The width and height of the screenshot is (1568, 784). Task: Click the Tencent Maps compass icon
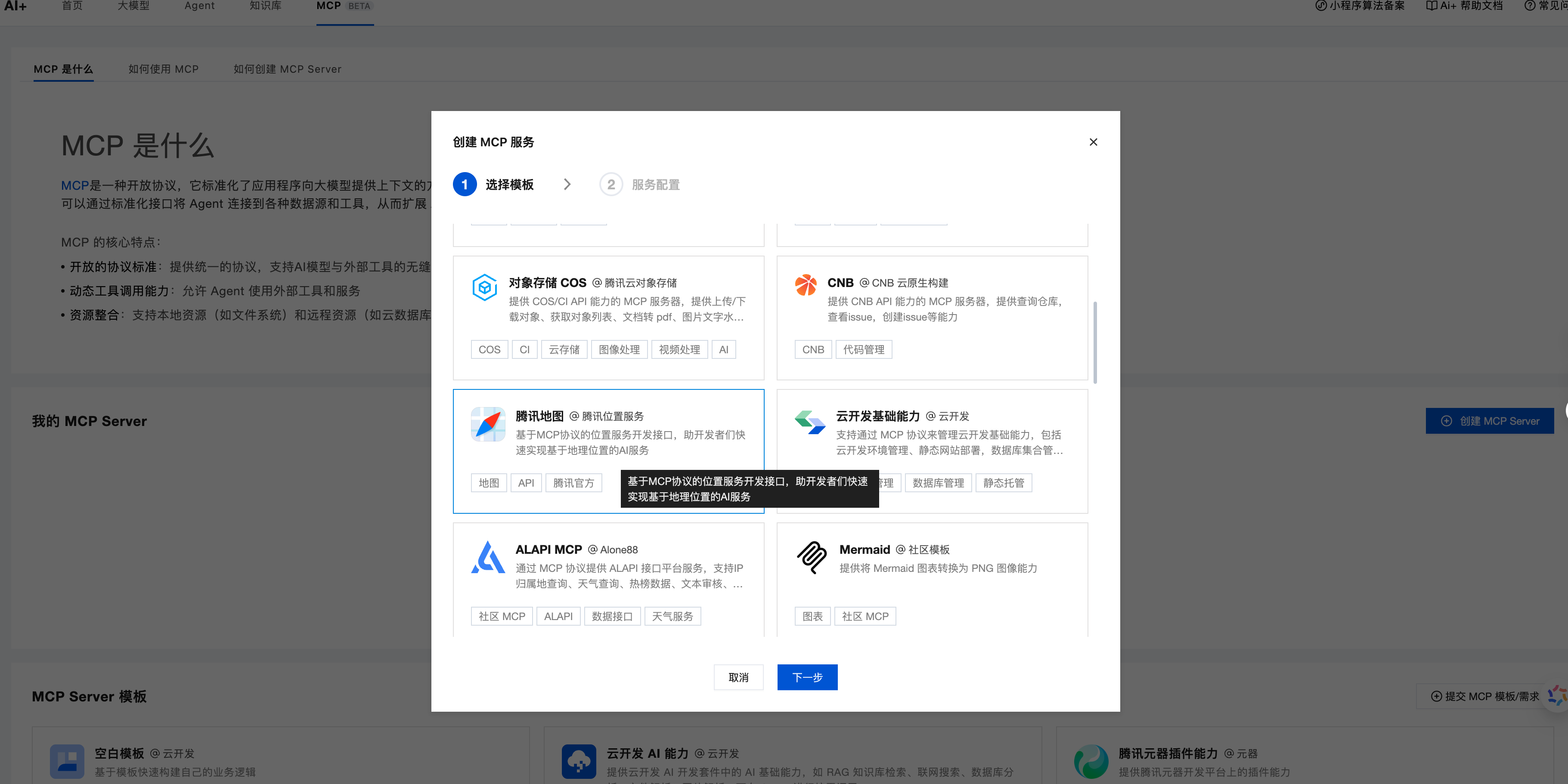point(487,424)
